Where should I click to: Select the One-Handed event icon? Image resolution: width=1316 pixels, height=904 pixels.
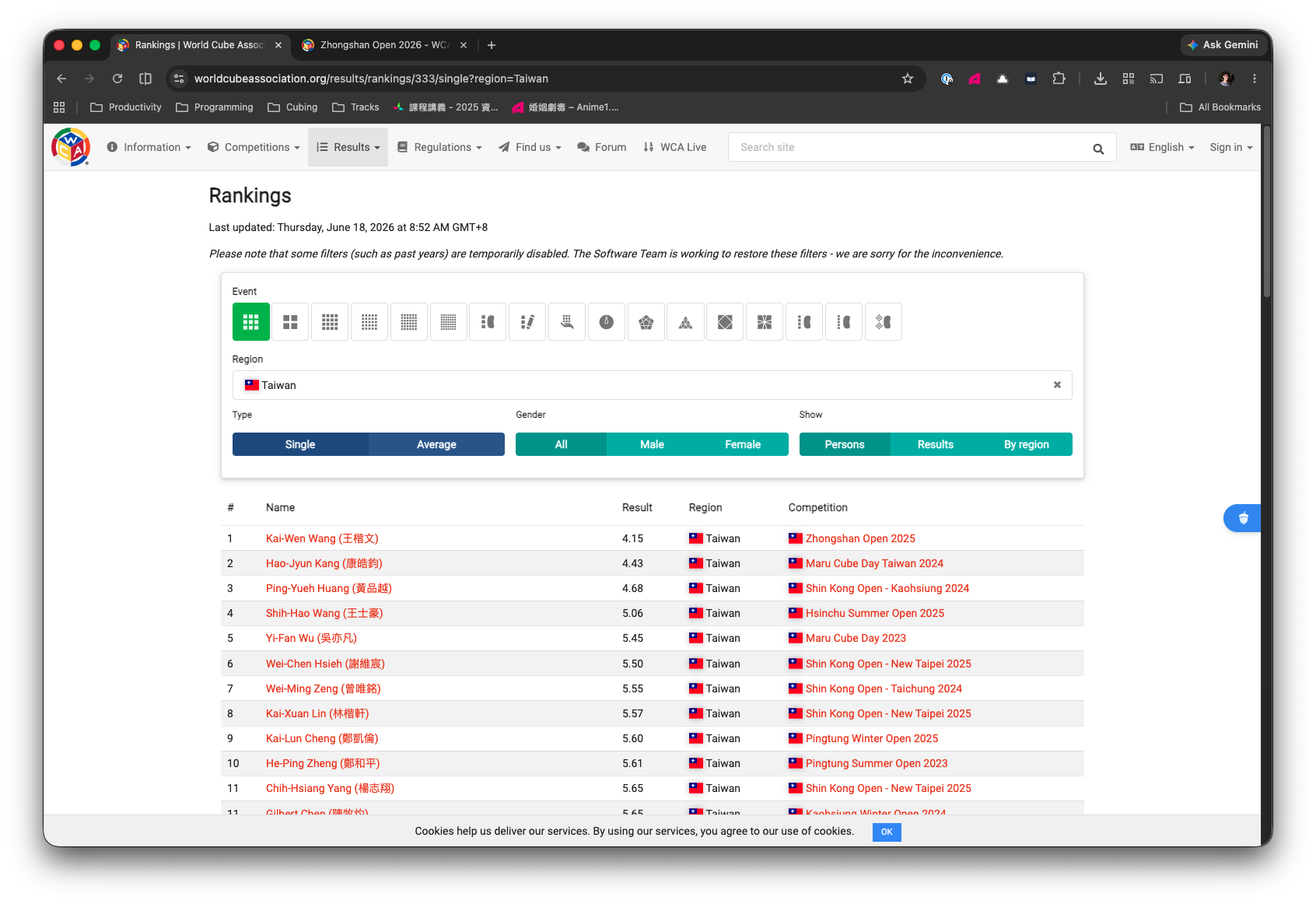[567, 322]
